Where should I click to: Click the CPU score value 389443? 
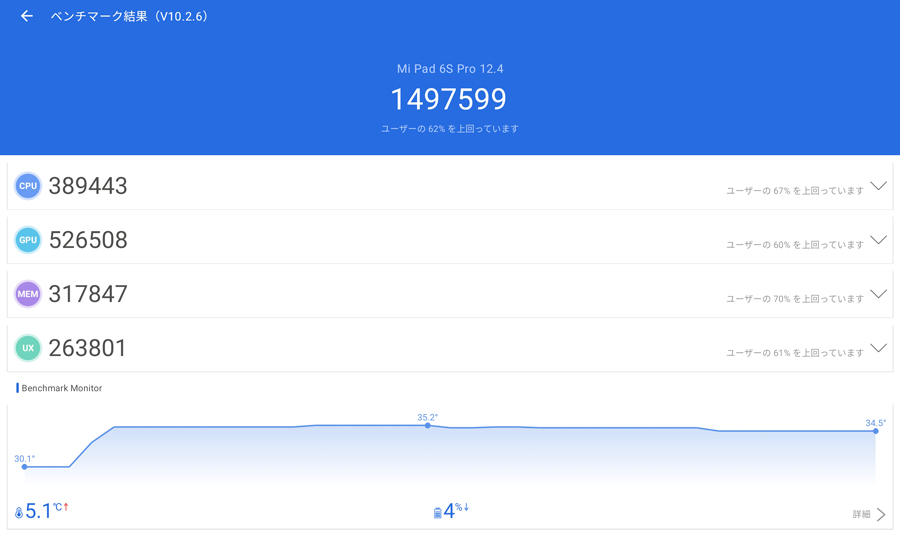tap(88, 186)
